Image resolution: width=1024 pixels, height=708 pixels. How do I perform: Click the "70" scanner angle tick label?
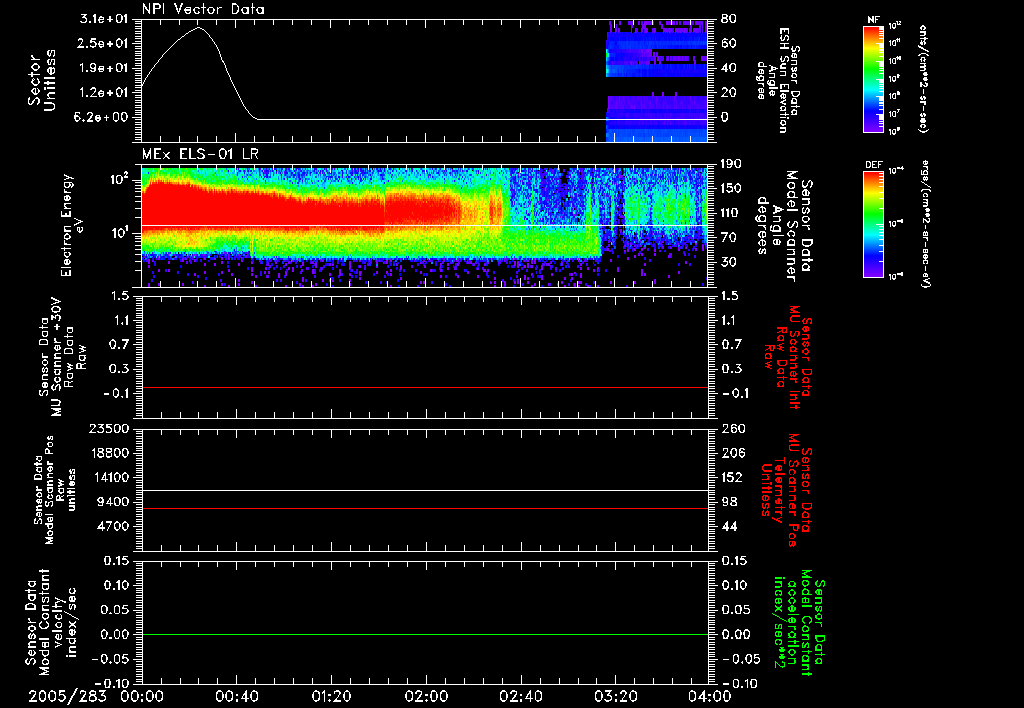pos(728,238)
